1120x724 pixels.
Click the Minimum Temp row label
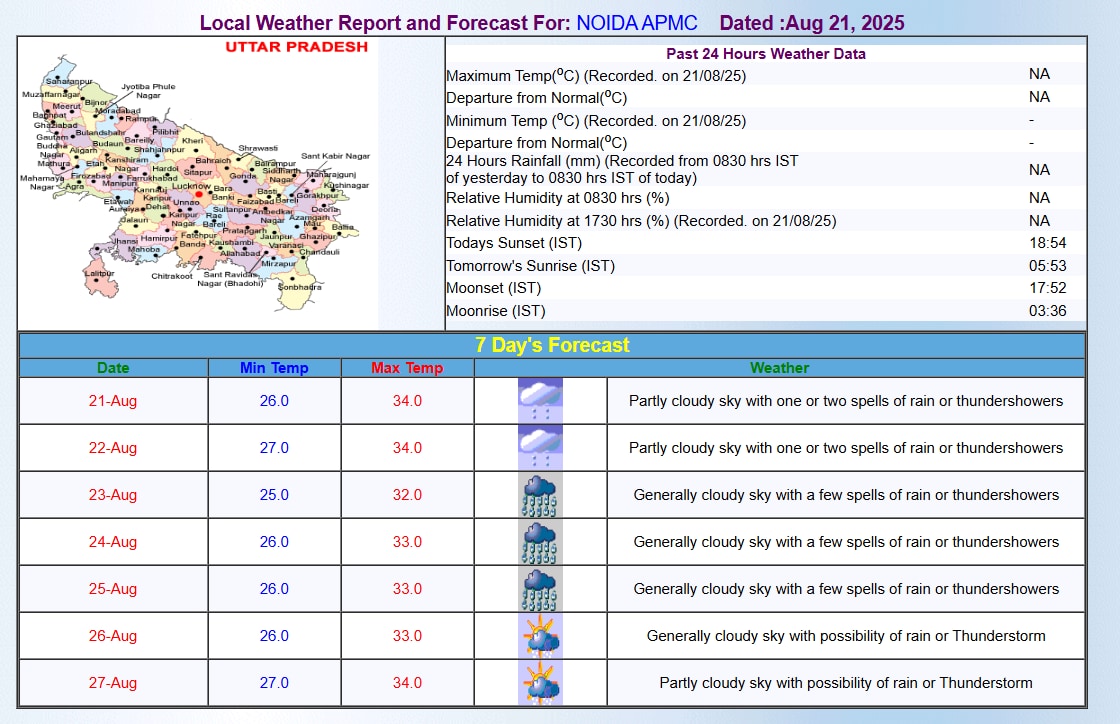coord(596,120)
